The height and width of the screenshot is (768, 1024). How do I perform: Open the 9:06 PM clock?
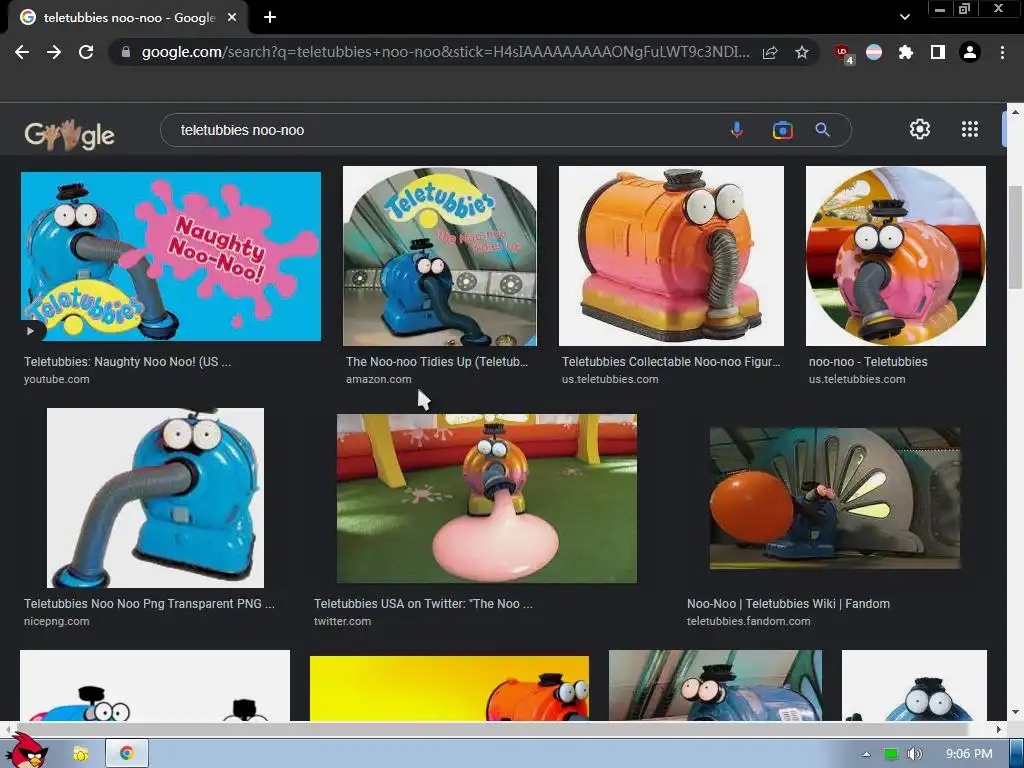pyautogui.click(x=969, y=754)
